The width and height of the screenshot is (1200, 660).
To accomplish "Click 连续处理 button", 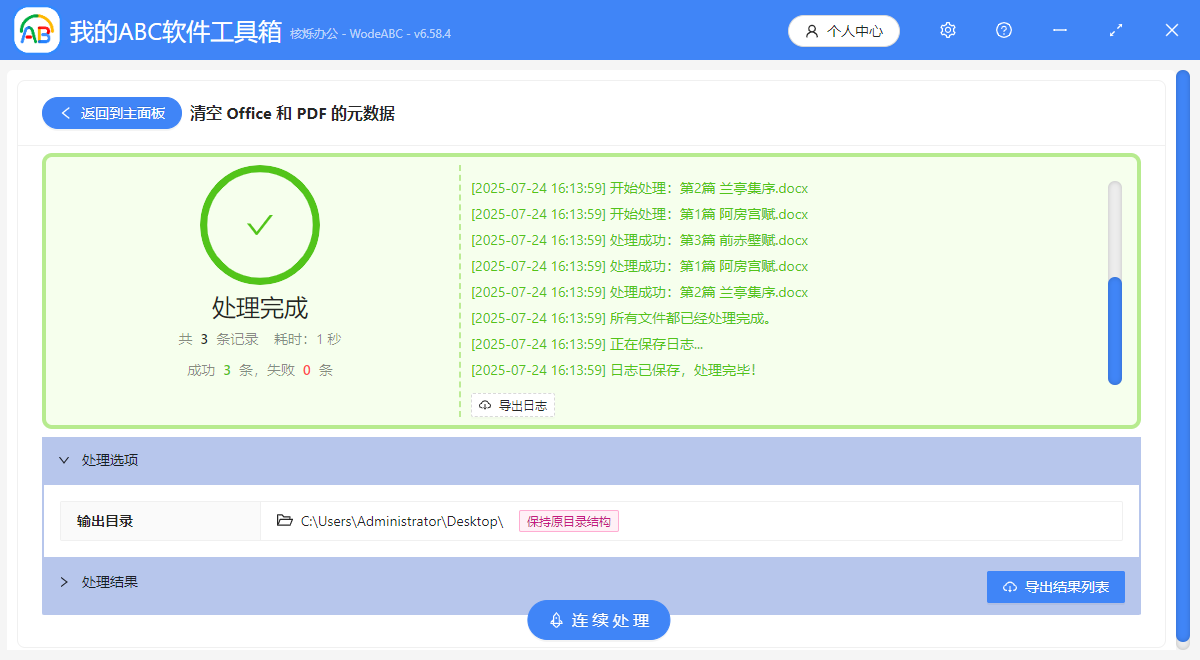I will pyautogui.click(x=599, y=620).
